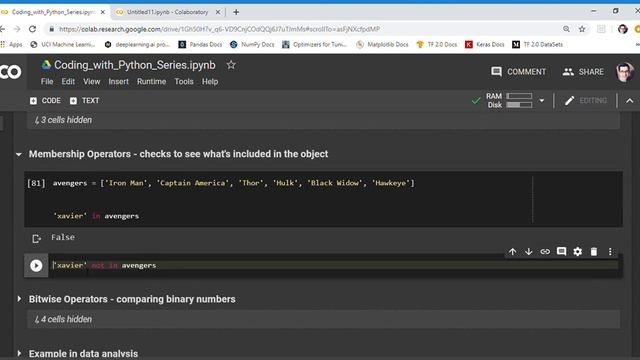Open the Insert menu
Image resolution: width=640 pixels, height=360 pixels.
pyautogui.click(x=118, y=82)
